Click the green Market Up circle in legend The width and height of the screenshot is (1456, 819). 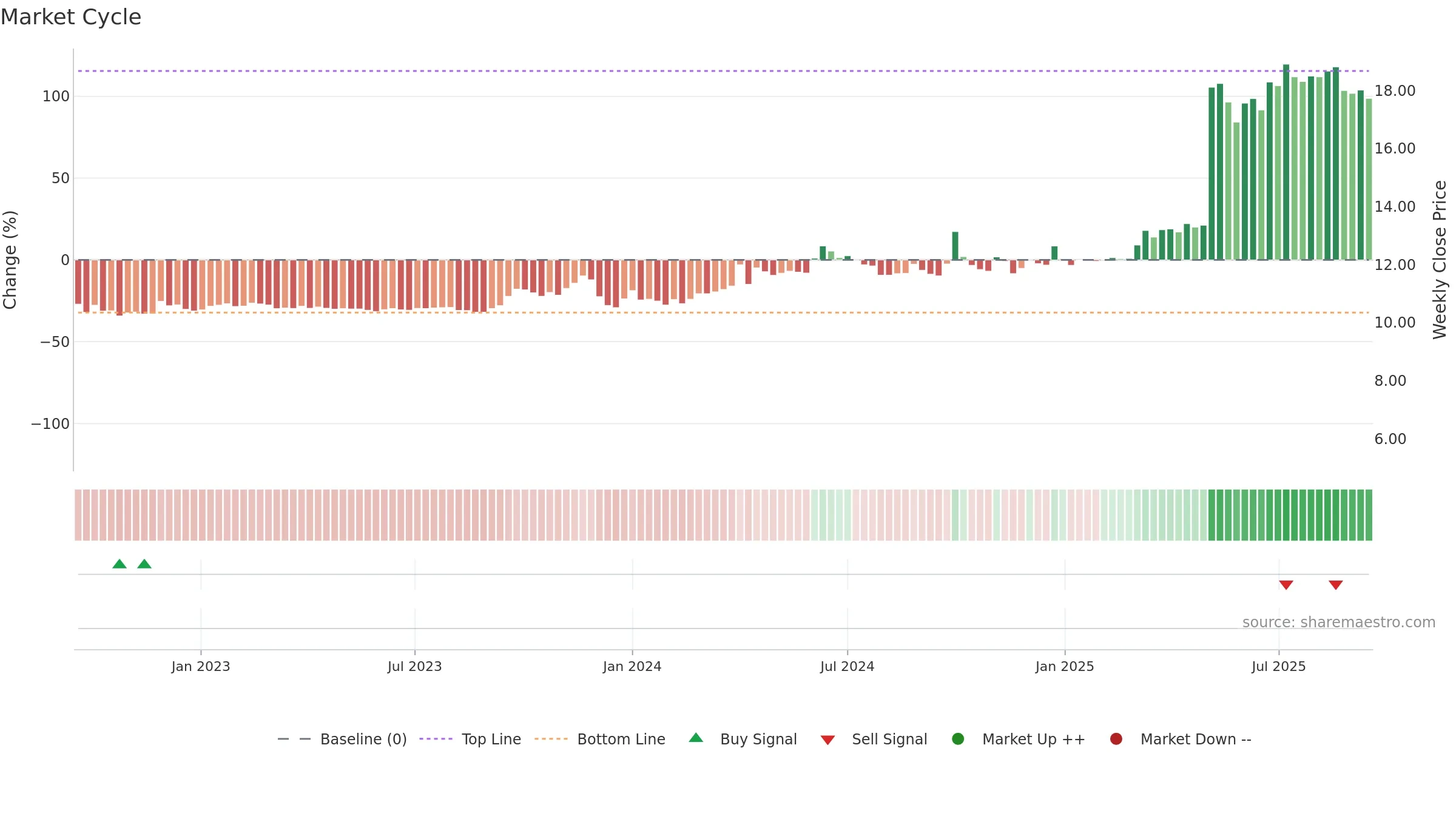coord(958,739)
